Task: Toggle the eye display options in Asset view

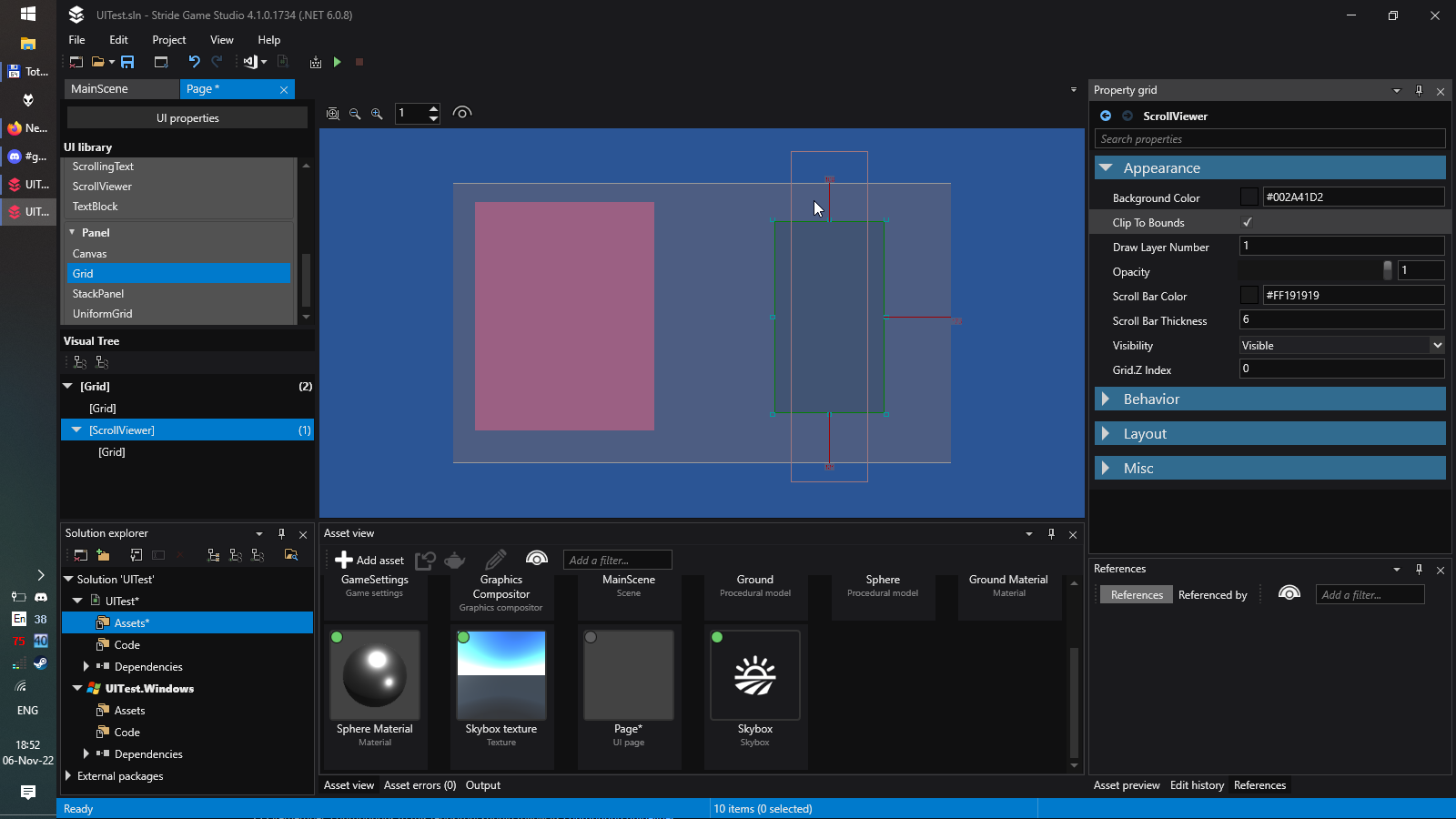Action: [537, 558]
